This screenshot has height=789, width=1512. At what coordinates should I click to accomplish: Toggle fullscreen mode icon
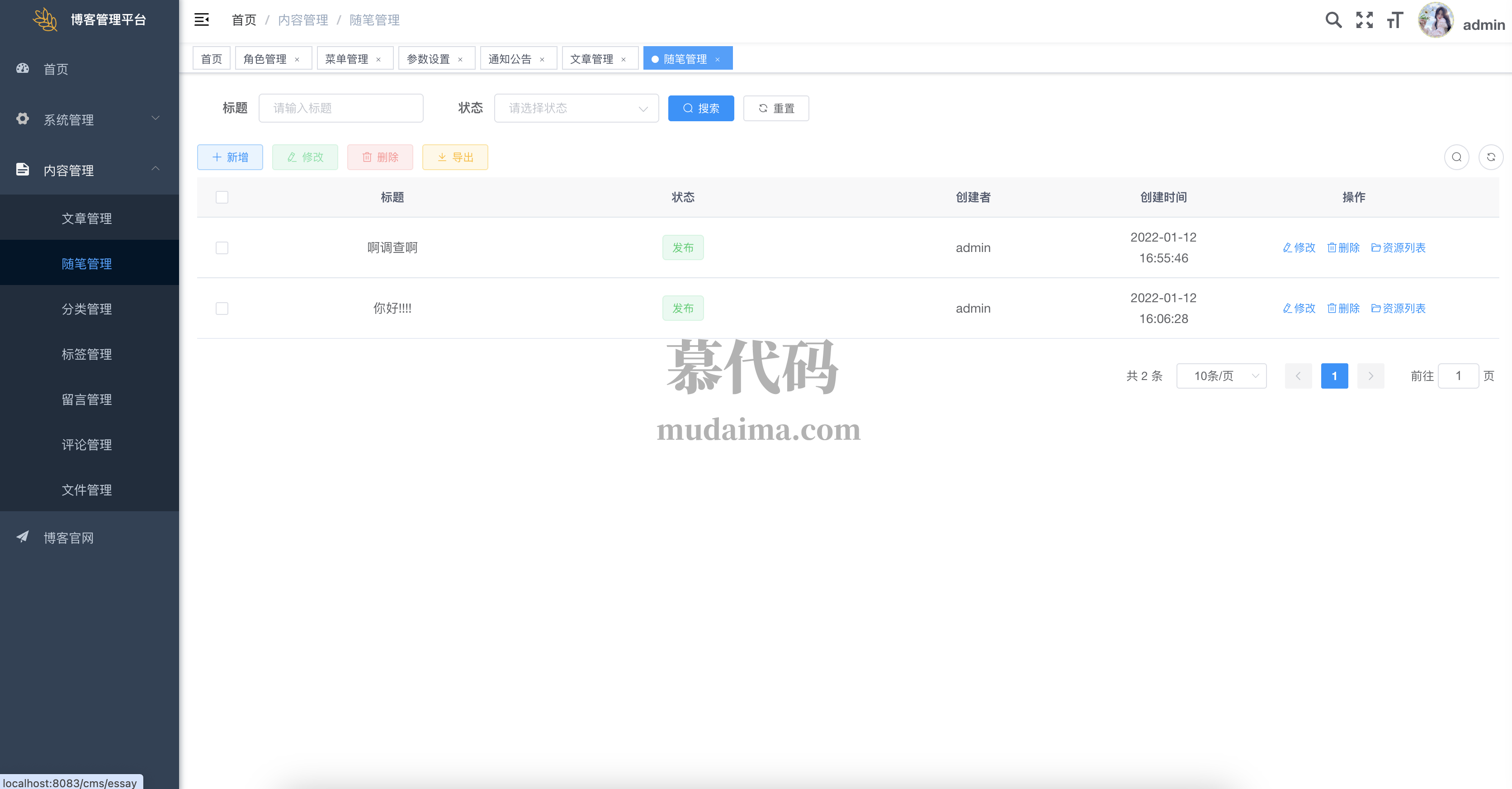(1364, 20)
